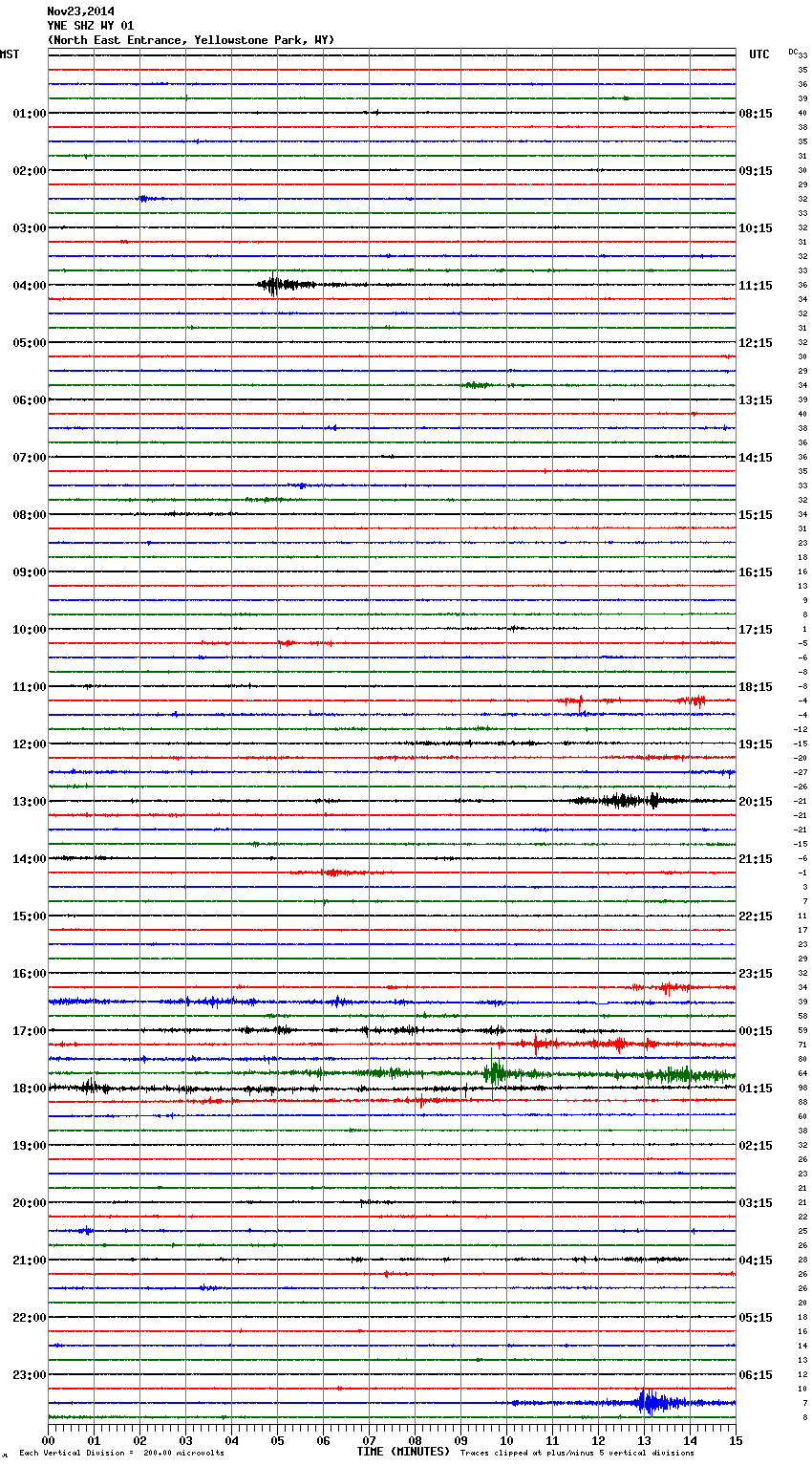Screen dimensions: 812x1466
Task: Select the 08:00 MST time label
Action: pos(29,515)
